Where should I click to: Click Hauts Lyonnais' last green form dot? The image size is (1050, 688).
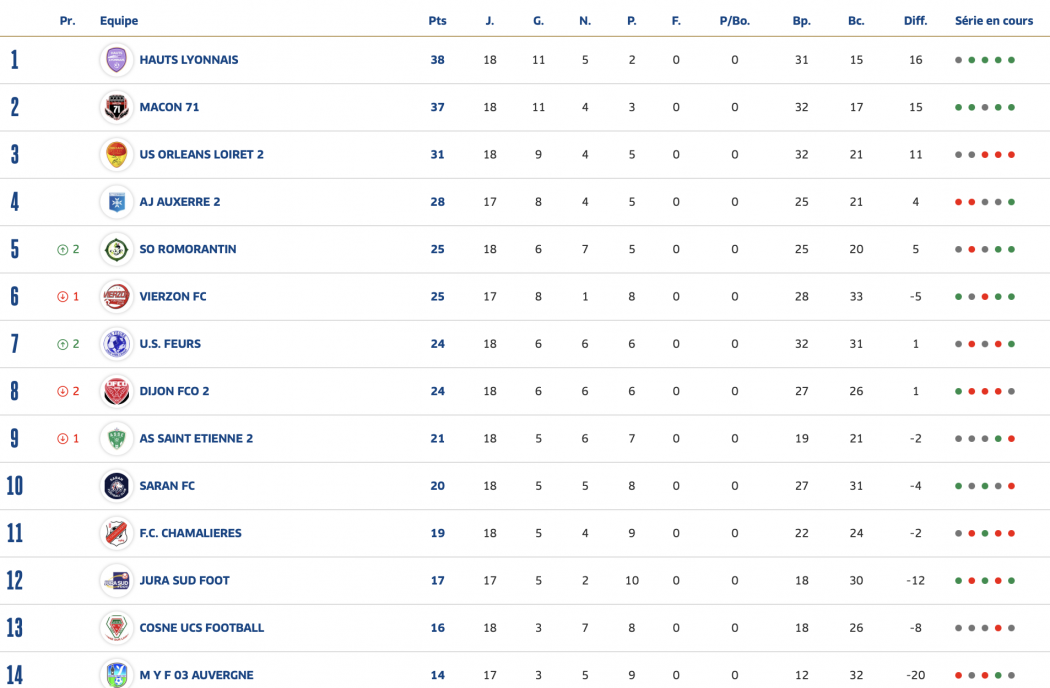(x=1011, y=60)
